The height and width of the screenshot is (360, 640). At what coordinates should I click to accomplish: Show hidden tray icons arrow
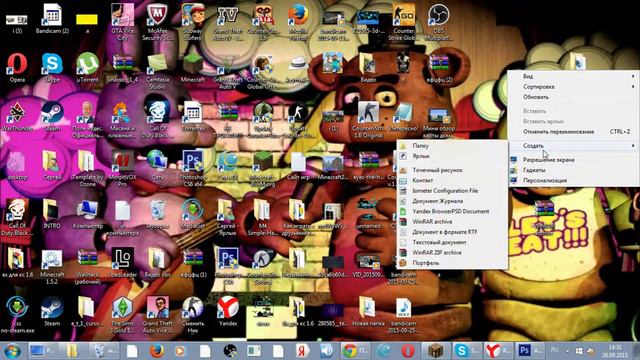point(567,351)
